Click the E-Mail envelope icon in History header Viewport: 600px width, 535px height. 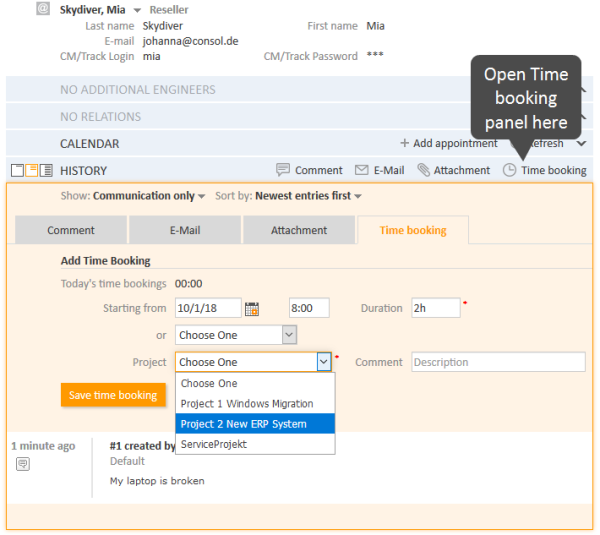pos(361,170)
